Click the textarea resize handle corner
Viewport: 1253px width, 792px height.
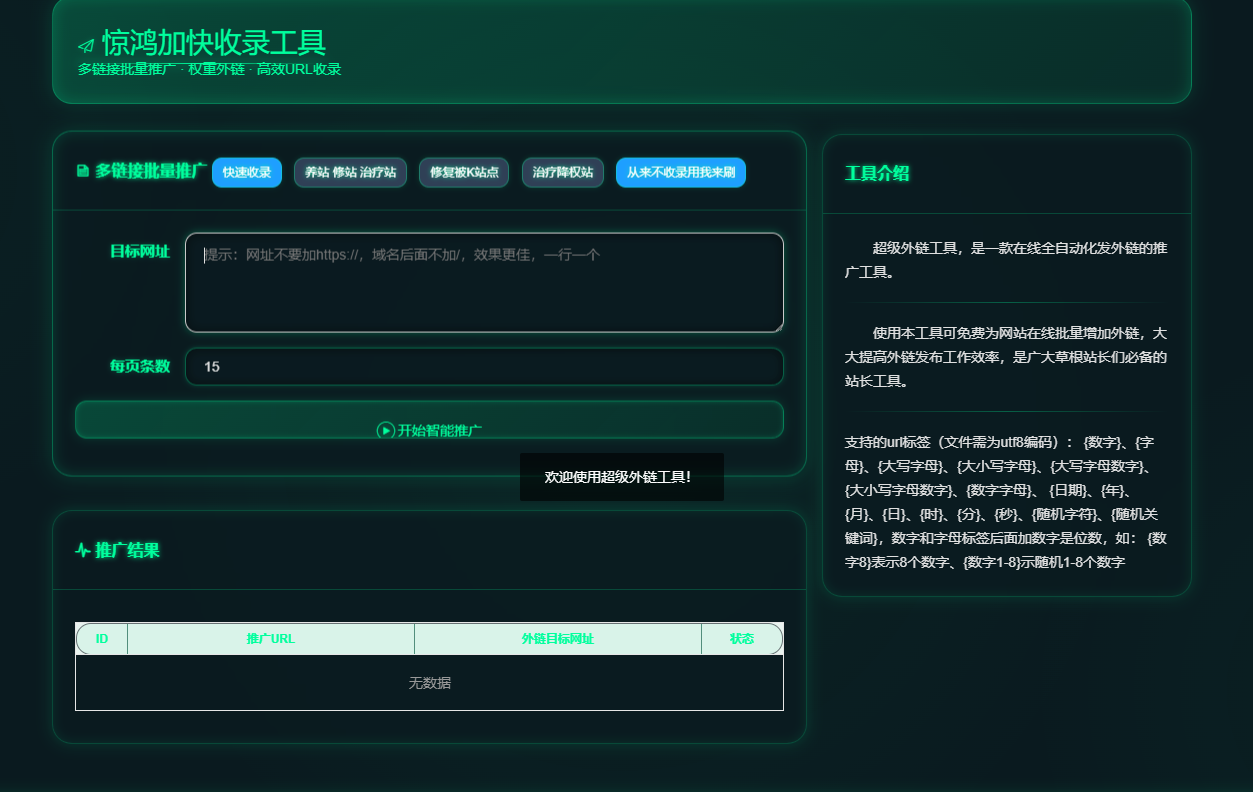(x=777, y=326)
